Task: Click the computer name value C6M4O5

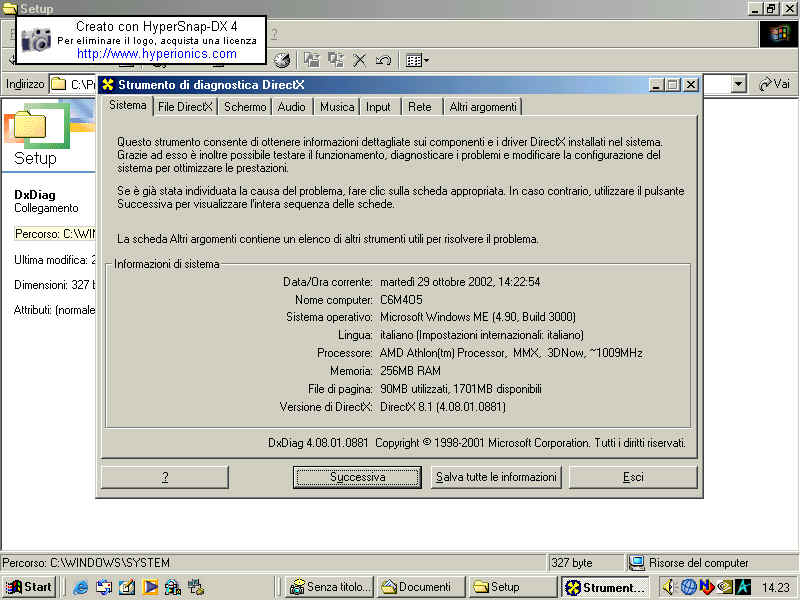Action: (402, 299)
